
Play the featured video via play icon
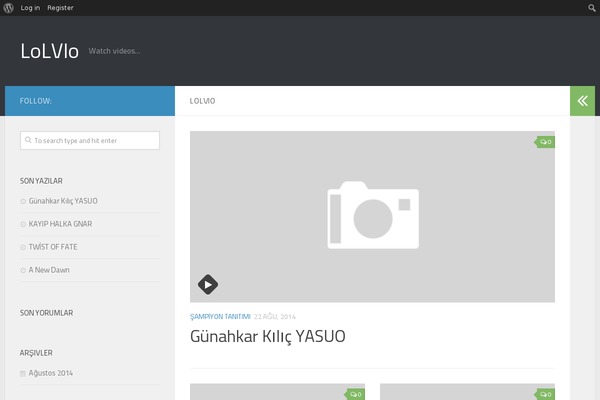coord(208,284)
